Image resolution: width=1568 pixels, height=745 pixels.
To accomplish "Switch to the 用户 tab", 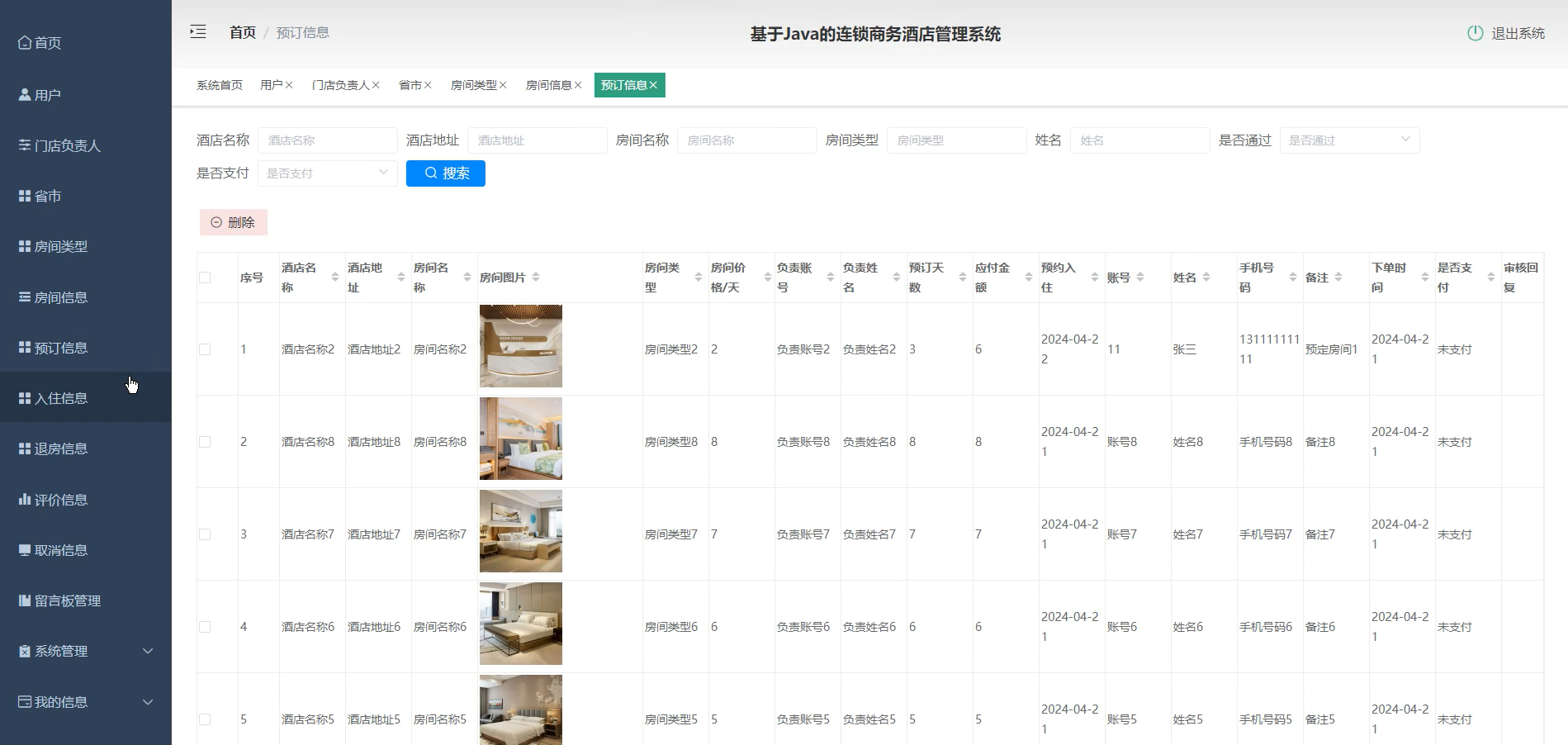I will click(271, 85).
